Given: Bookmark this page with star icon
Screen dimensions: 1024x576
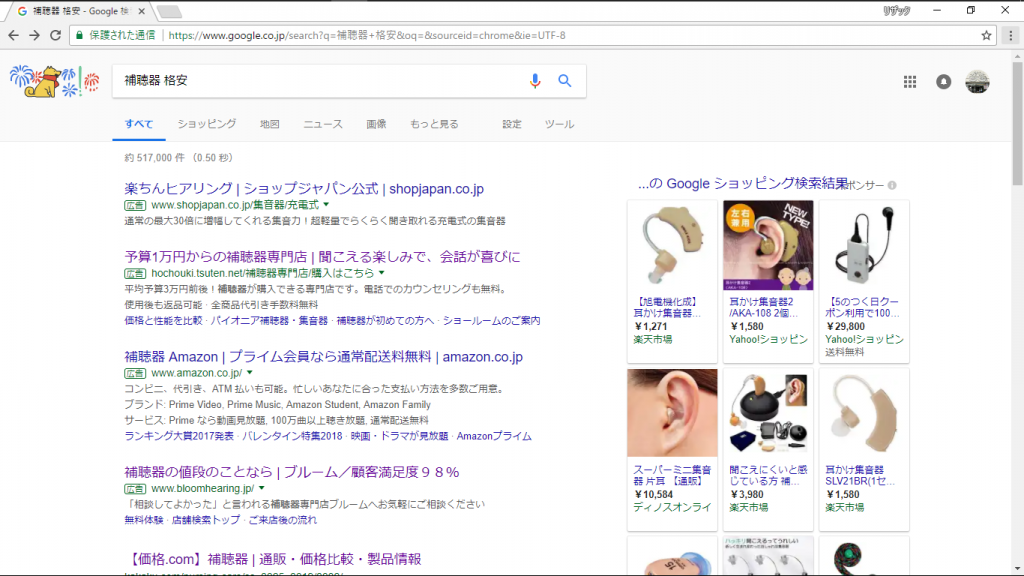Looking at the screenshot, I should tap(986, 35).
